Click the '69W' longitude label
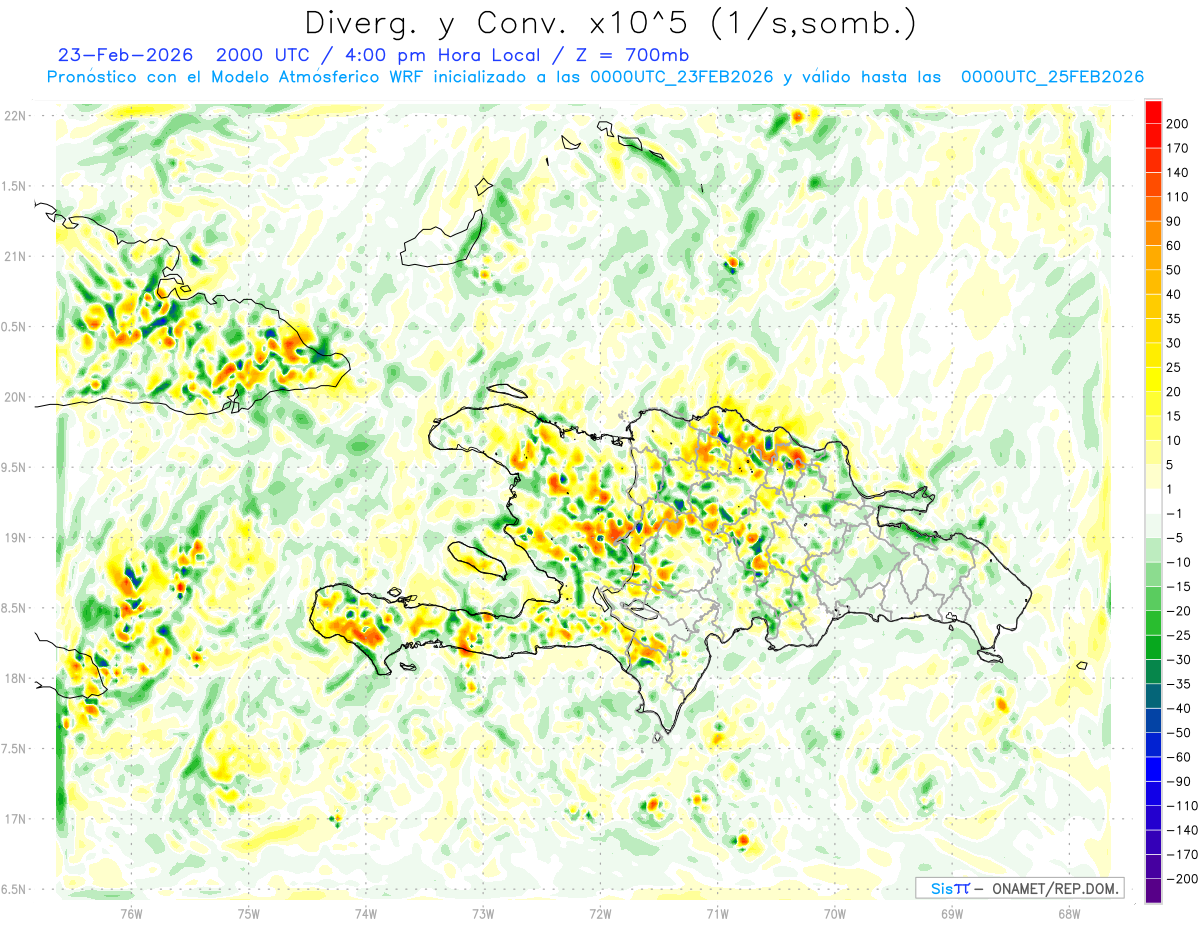1200x927 pixels. tap(952, 912)
